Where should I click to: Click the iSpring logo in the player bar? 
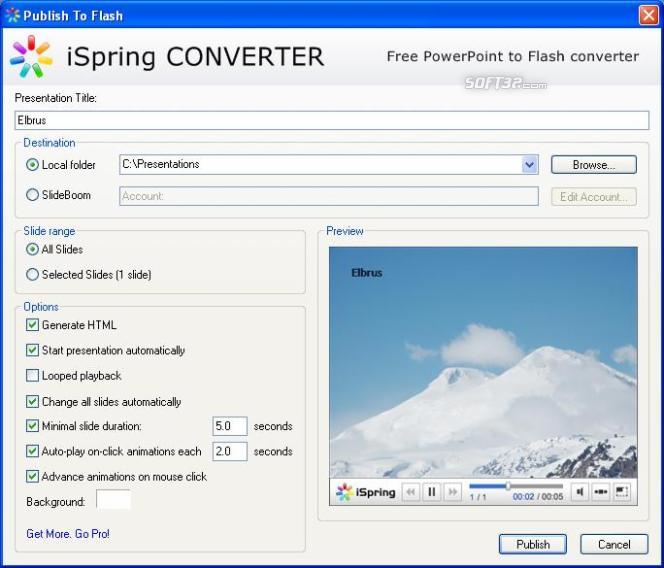(365, 492)
